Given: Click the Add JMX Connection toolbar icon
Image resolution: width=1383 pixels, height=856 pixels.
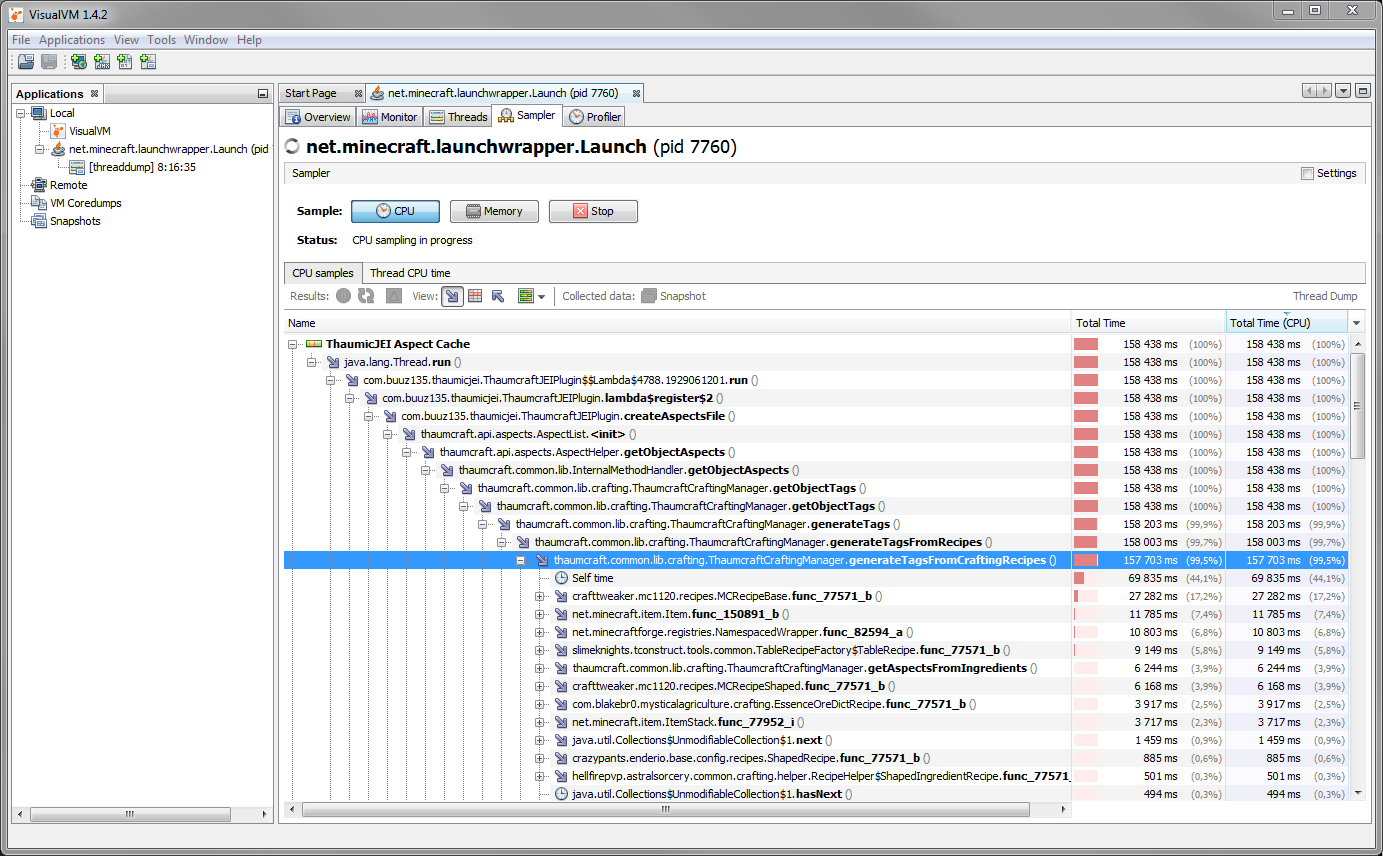Looking at the screenshot, I should click(102, 62).
